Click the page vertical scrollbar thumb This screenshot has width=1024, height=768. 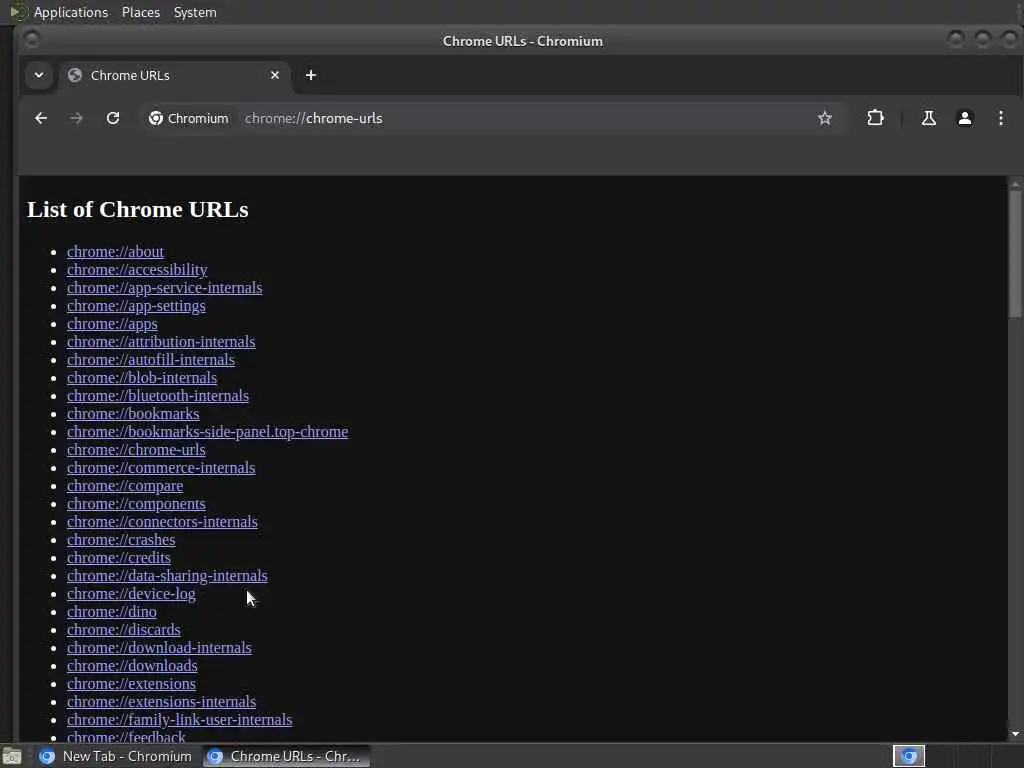point(1015,255)
